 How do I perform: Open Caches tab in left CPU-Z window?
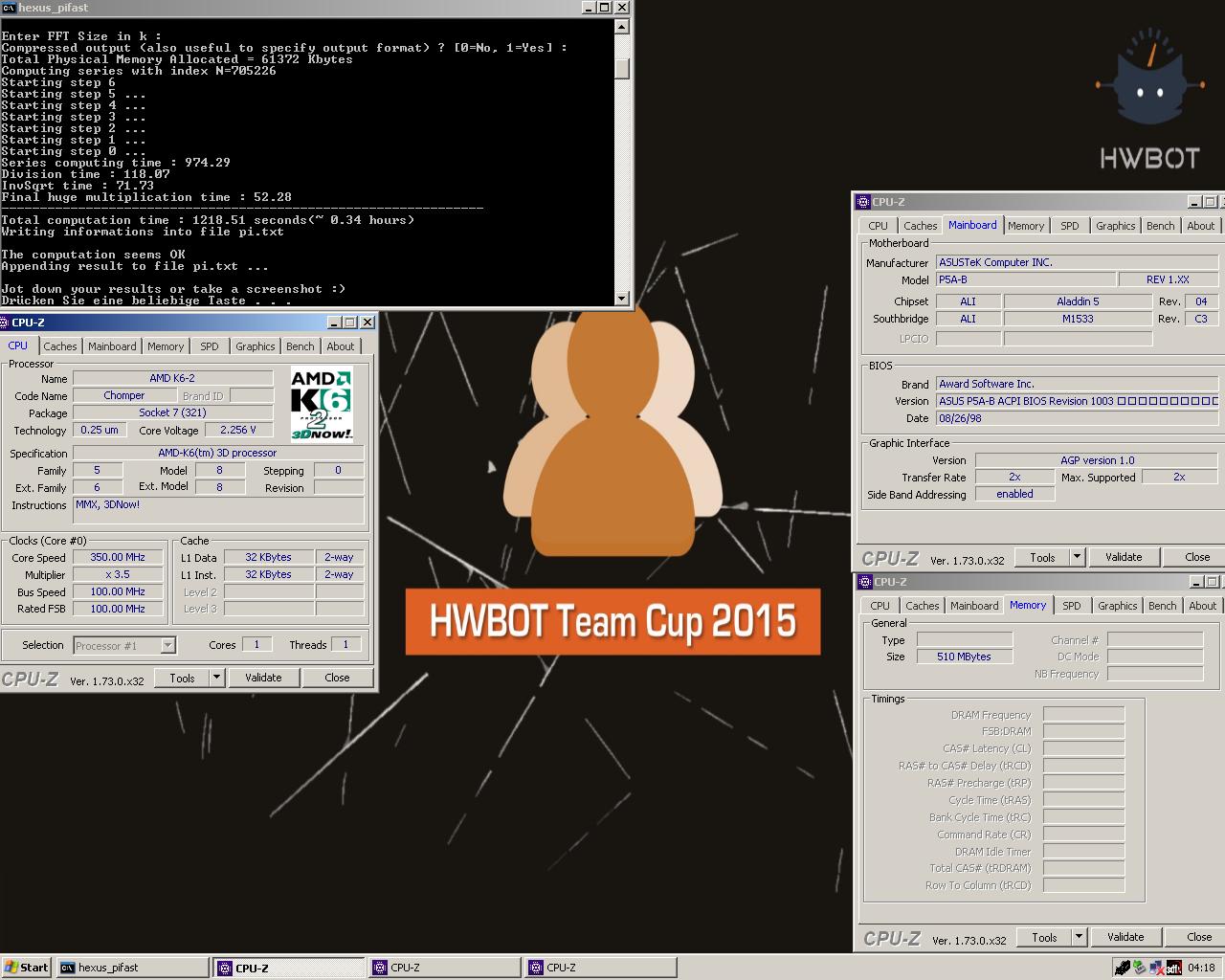click(59, 346)
